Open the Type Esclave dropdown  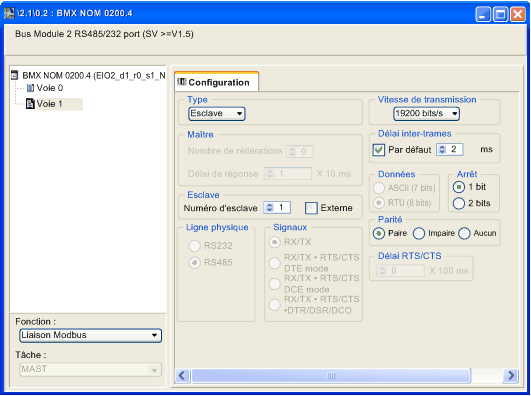click(217, 113)
